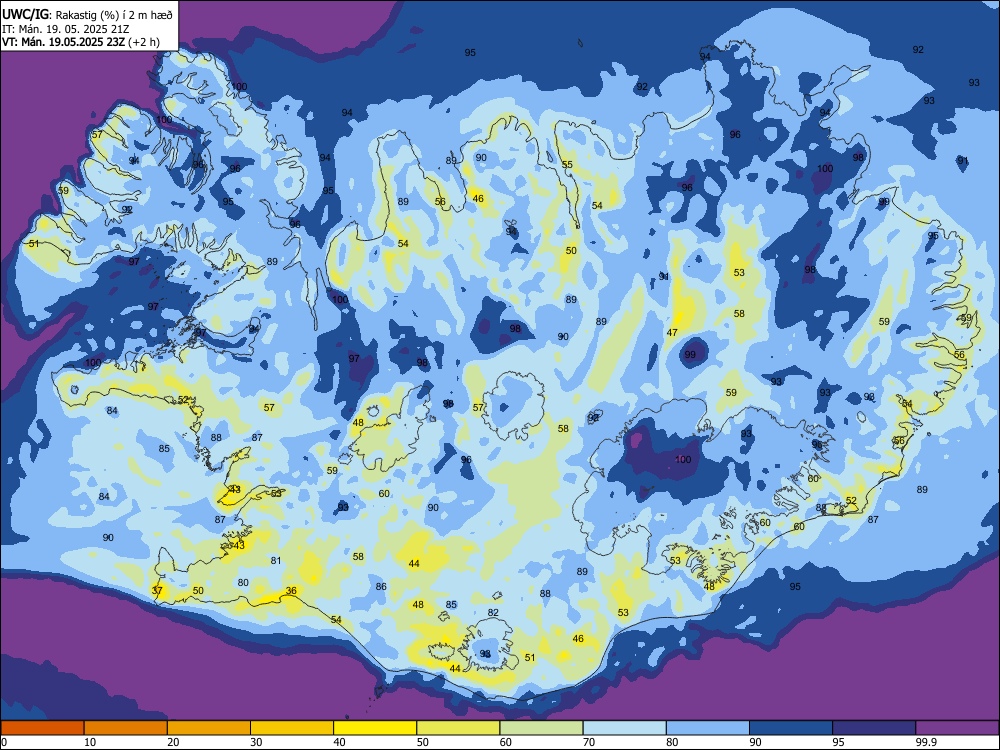Click the value 36 on the southwest coast
Image resolution: width=1000 pixels, height=750 pixels.
[291, 591]
